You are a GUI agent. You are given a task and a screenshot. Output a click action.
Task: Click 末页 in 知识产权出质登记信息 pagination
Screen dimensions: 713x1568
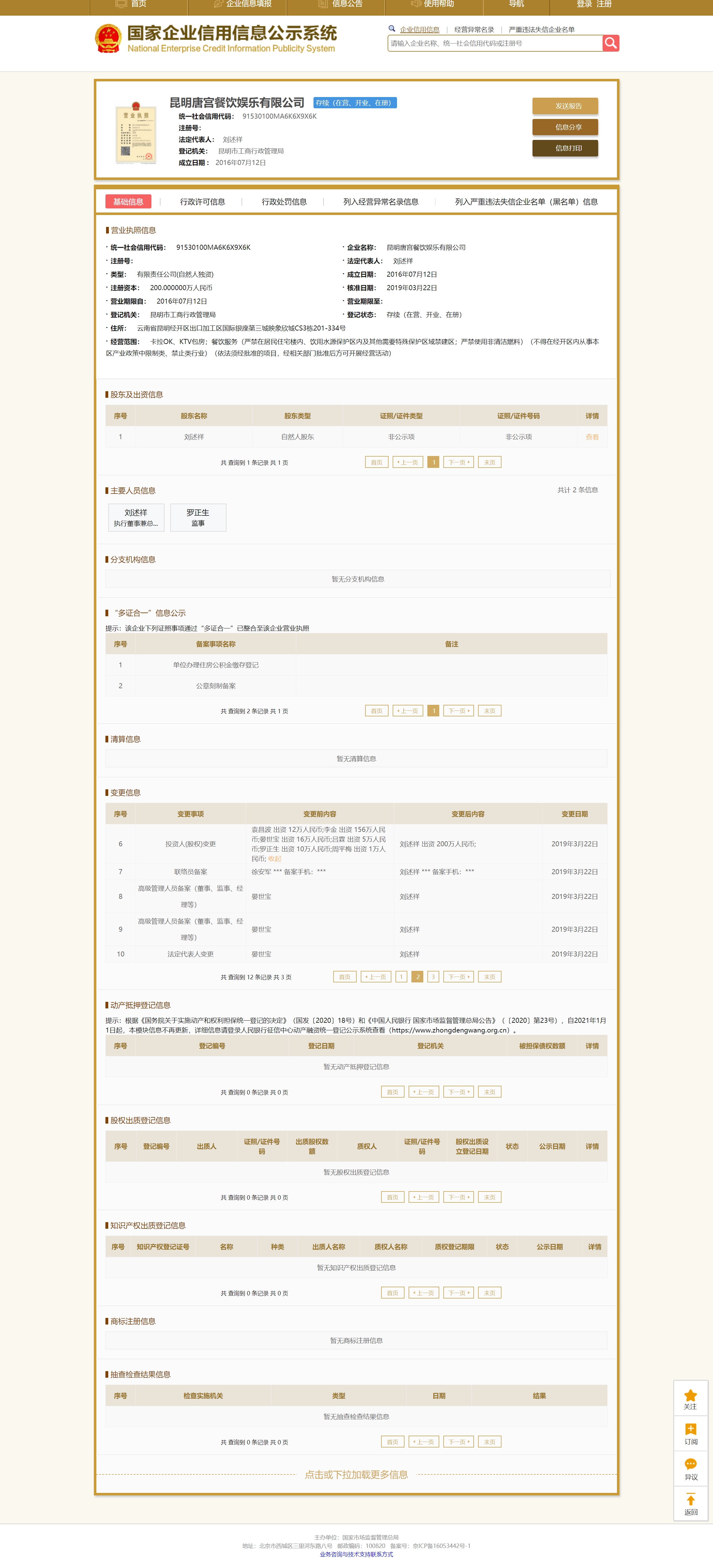[489, 1292]
